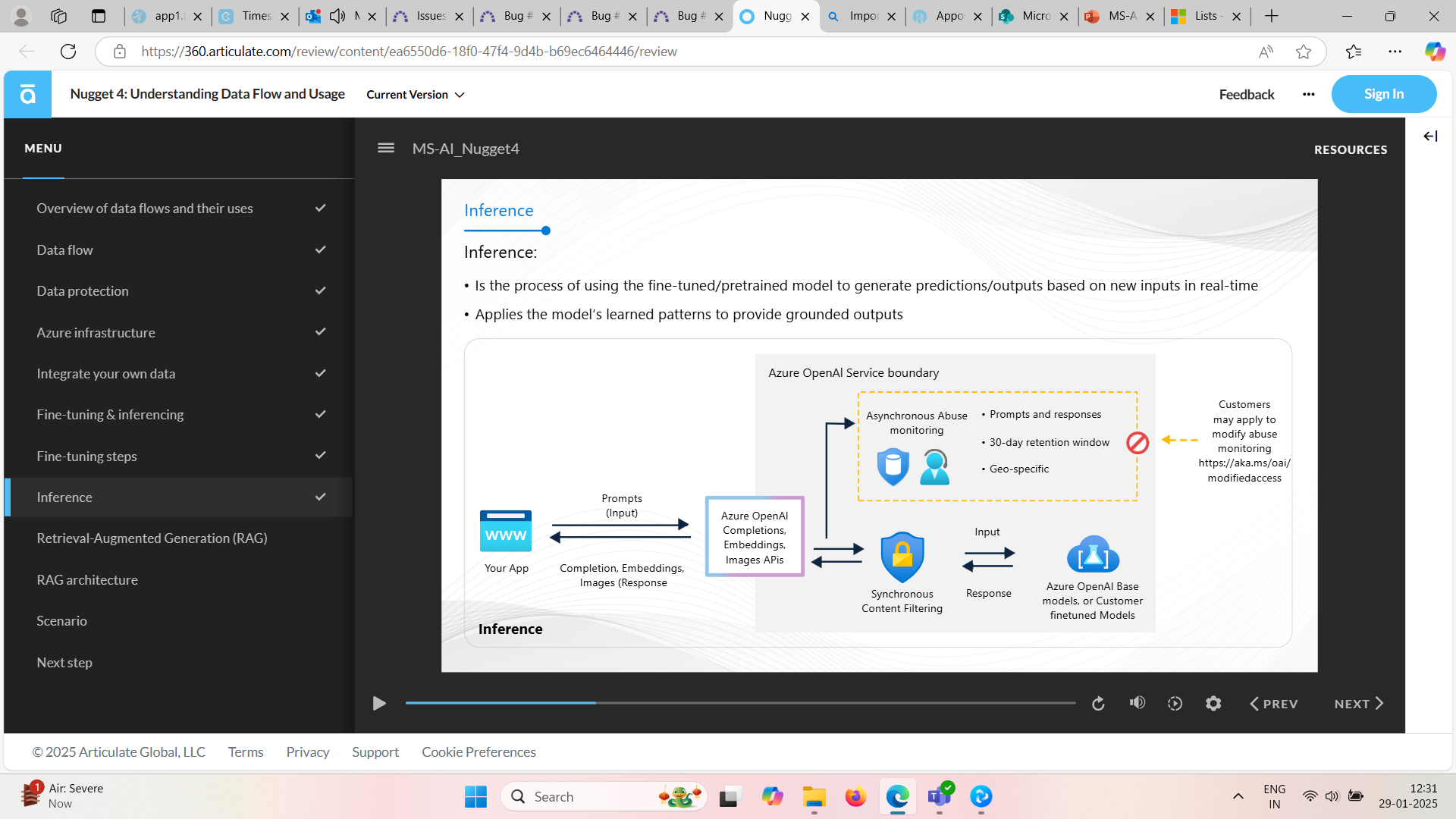The width and height of the screenshot is (1456, 819).
Task: Open the tab actions menu icon
Action: pos(98,16)
